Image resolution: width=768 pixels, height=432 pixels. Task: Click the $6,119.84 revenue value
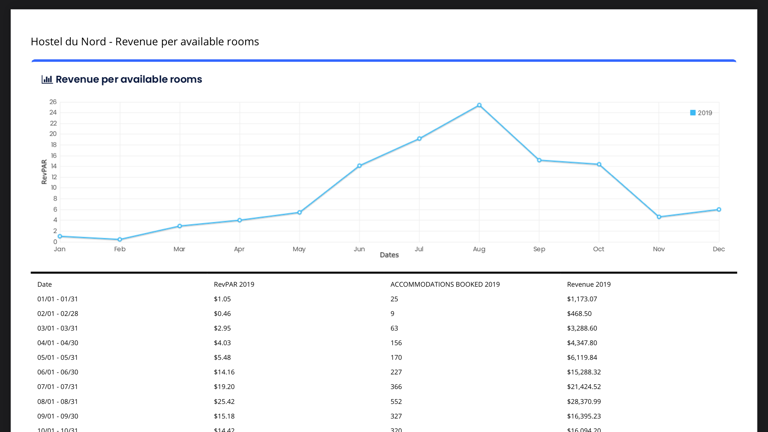tap(582, 358)
